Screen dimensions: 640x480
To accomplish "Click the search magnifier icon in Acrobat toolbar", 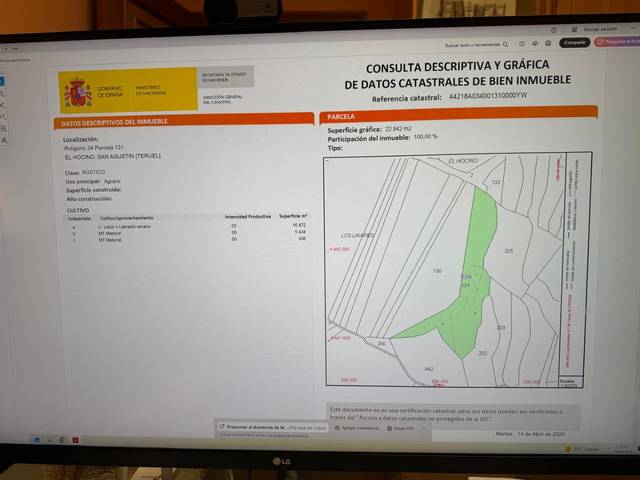I will (x=505, y=44).
